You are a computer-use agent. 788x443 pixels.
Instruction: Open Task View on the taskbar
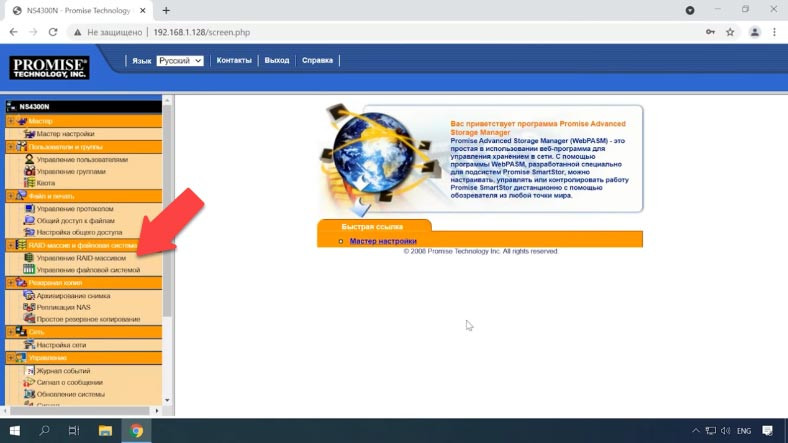click(74, 430)
